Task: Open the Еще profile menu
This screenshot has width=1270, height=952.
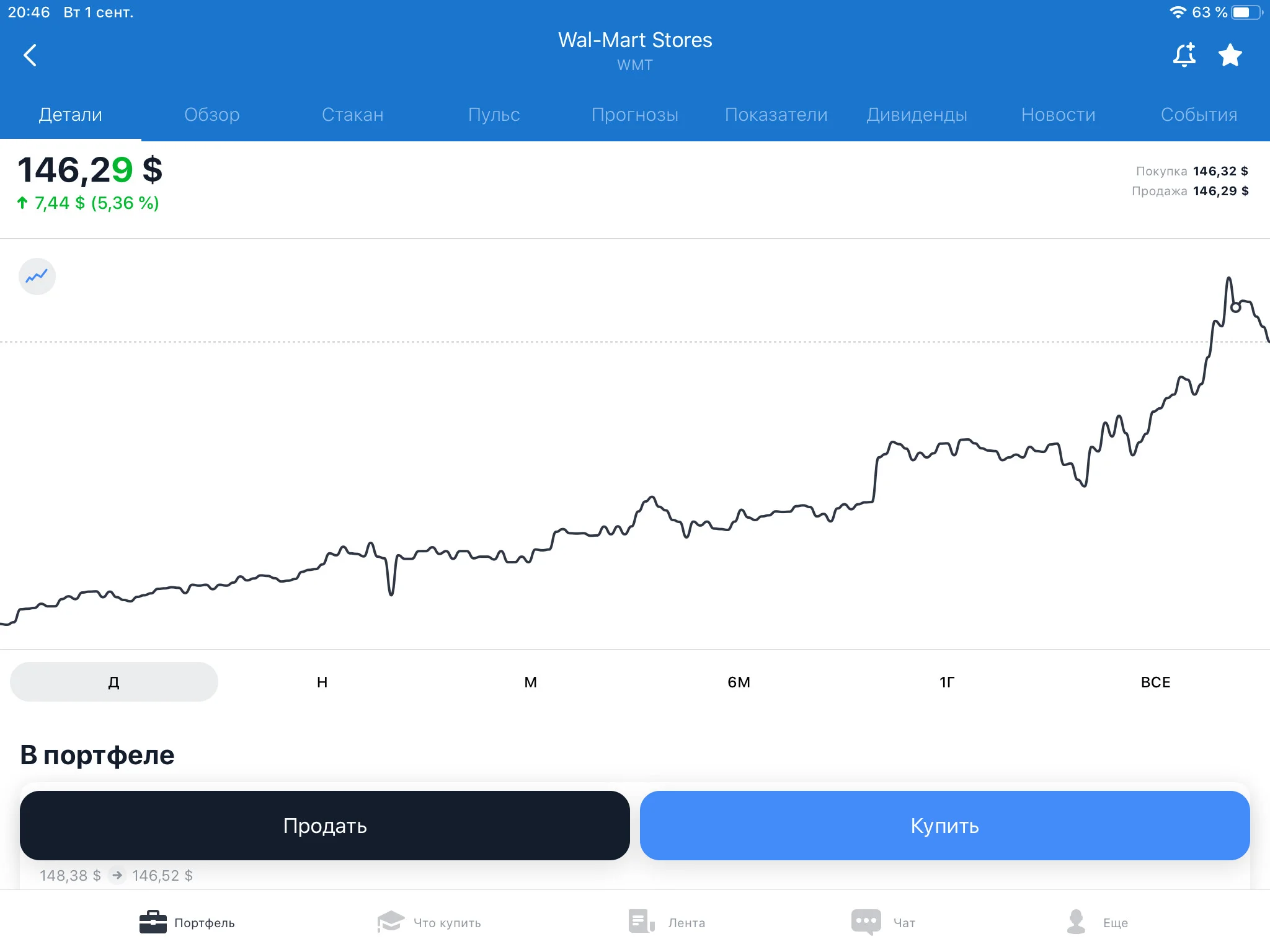Action: point(1097,922)
